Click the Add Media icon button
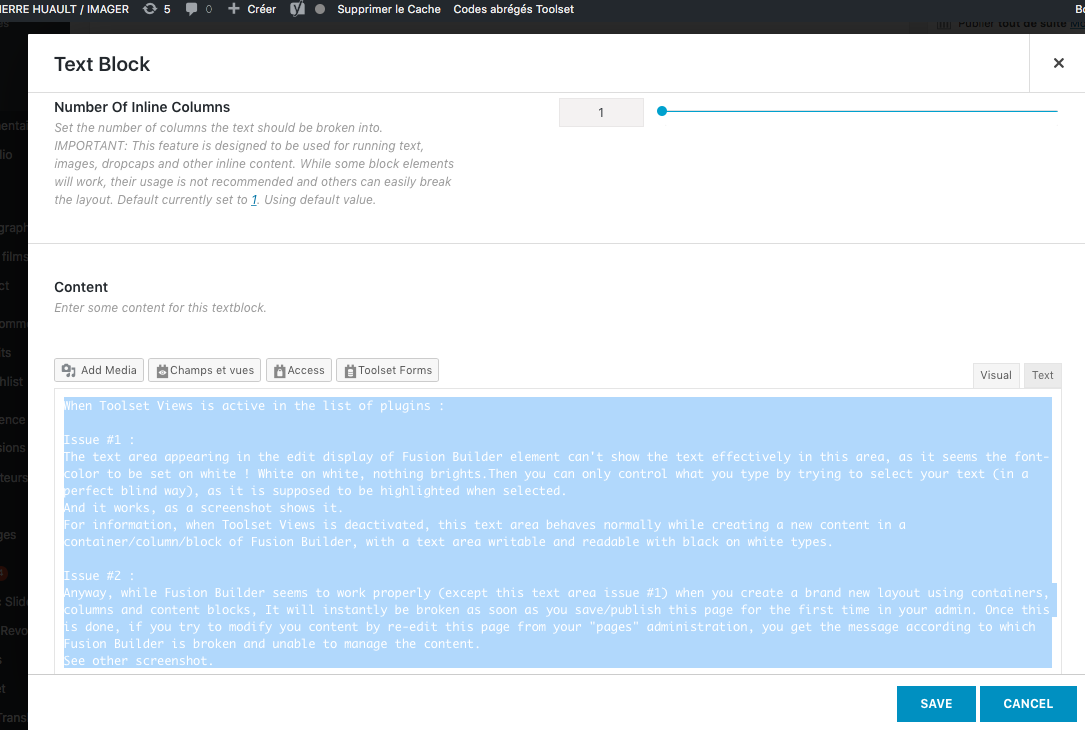The image size is (1085, 730). 99,370
